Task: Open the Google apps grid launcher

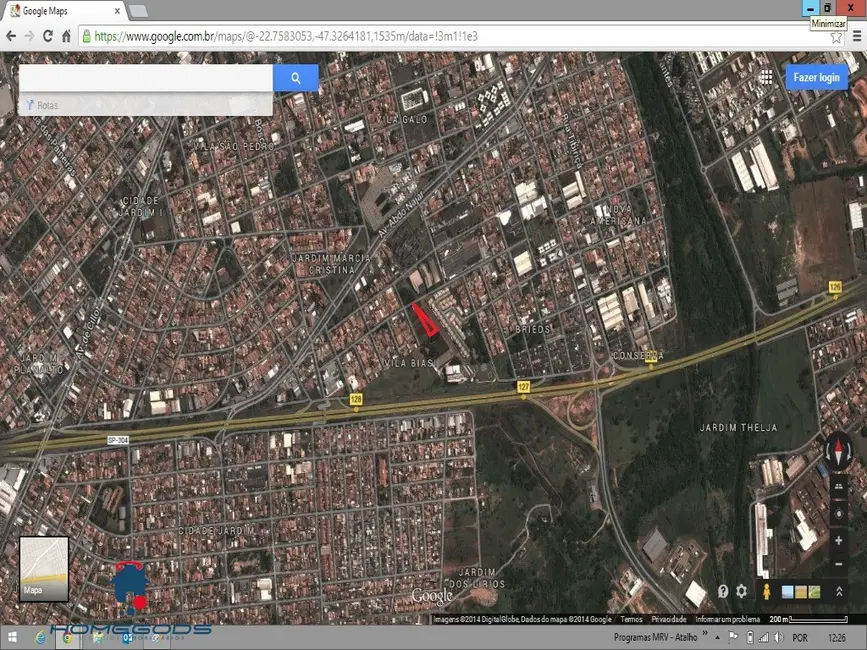Action: point(766,77)
